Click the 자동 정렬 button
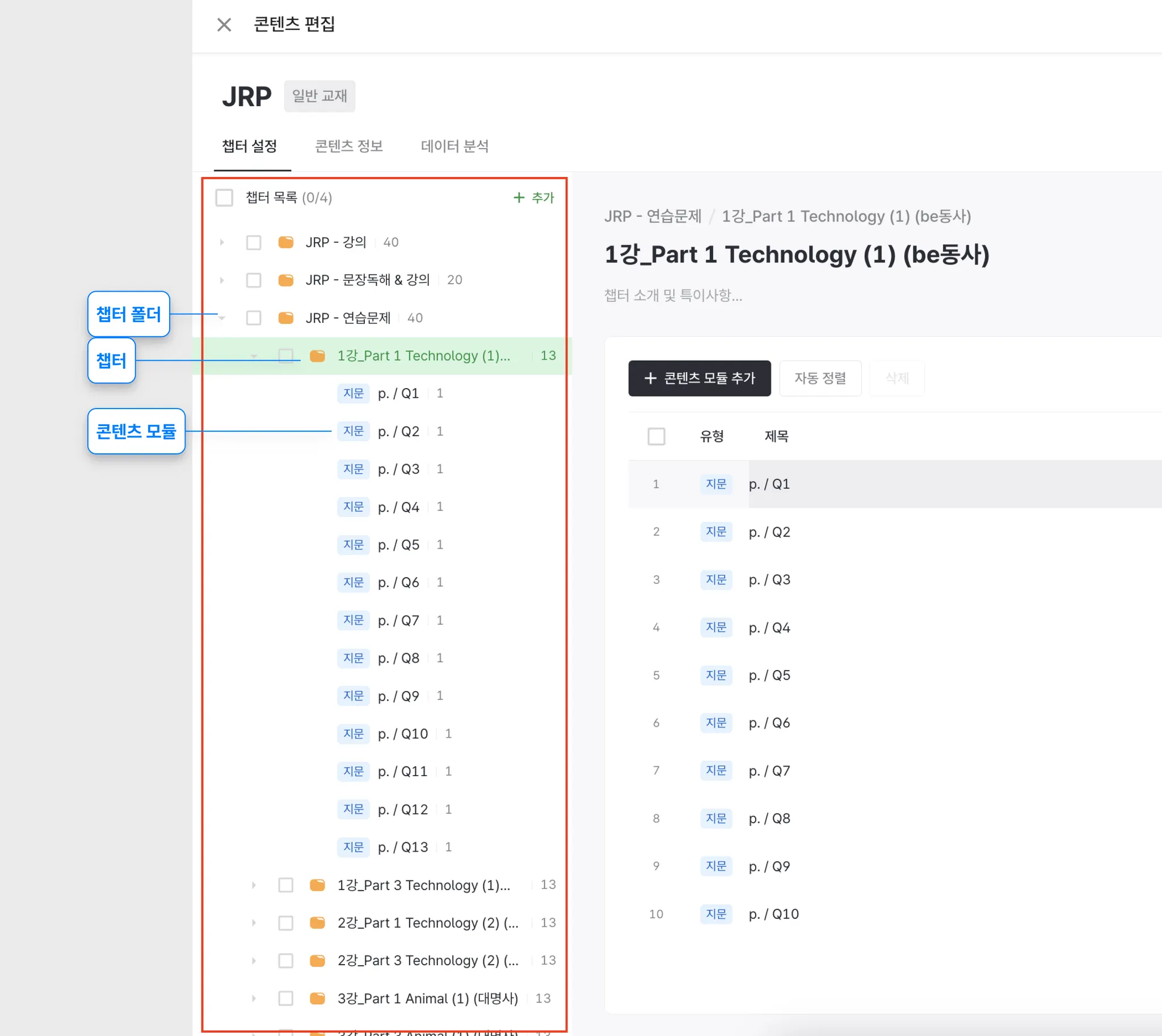The image size is (1162, 1036). pyautogui.click(x=819, y=378)
